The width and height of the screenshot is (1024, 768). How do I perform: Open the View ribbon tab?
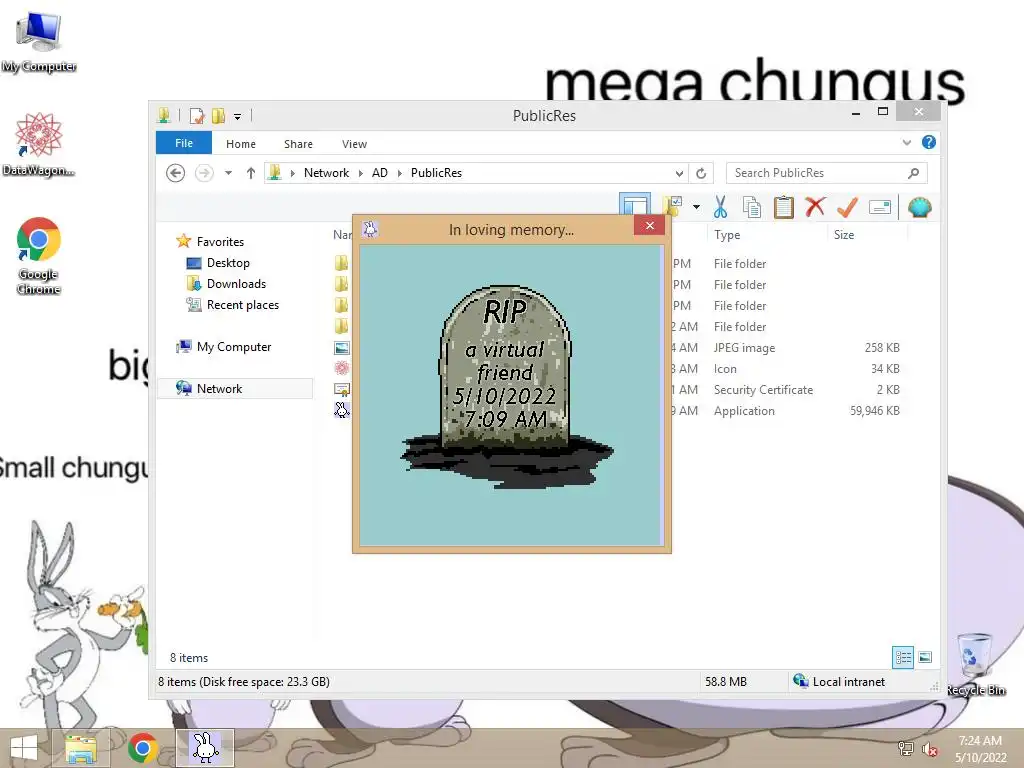tap(354, 144)
